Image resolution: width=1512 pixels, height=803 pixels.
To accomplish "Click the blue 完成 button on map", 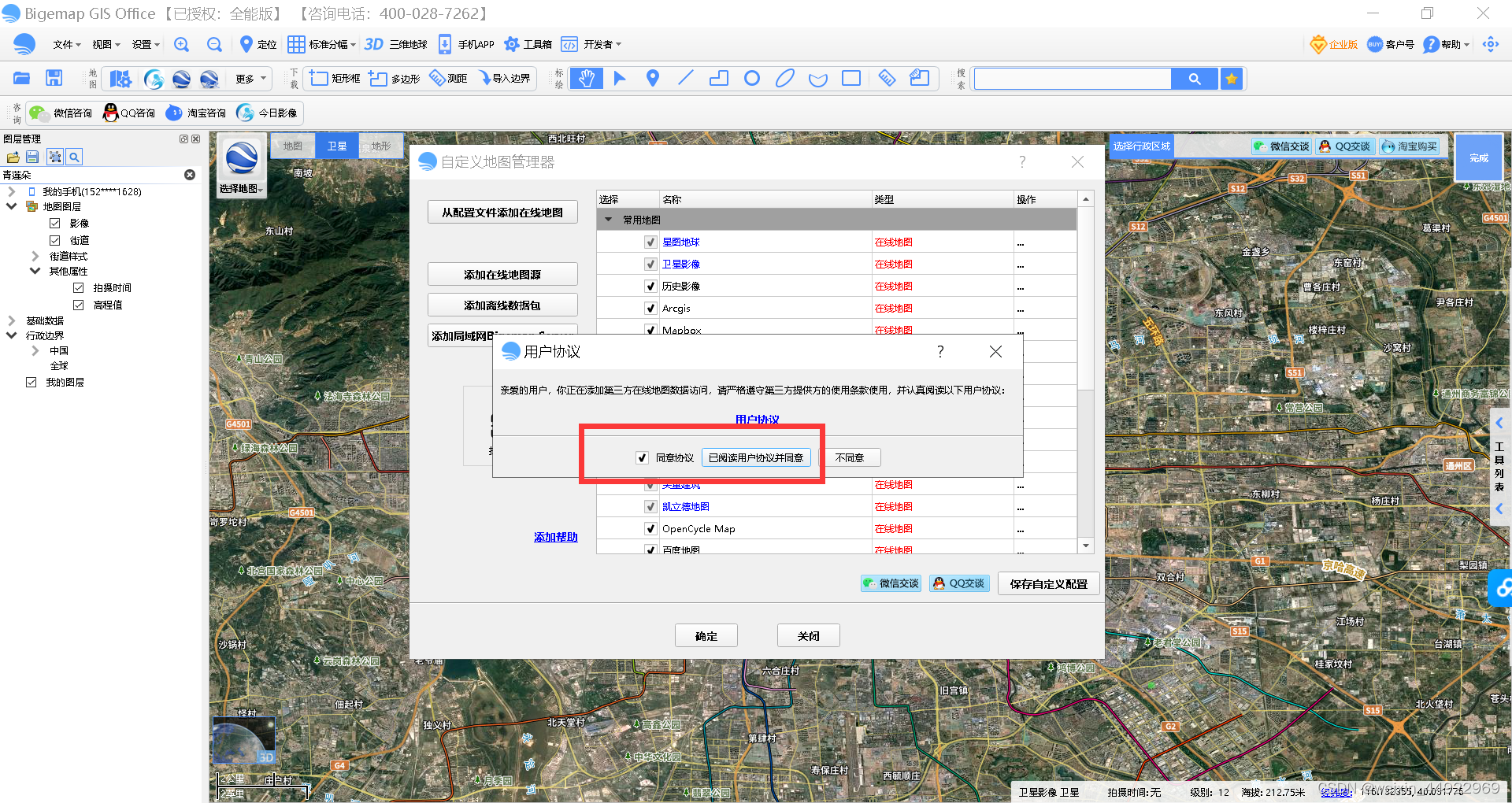I will 1479,158.
